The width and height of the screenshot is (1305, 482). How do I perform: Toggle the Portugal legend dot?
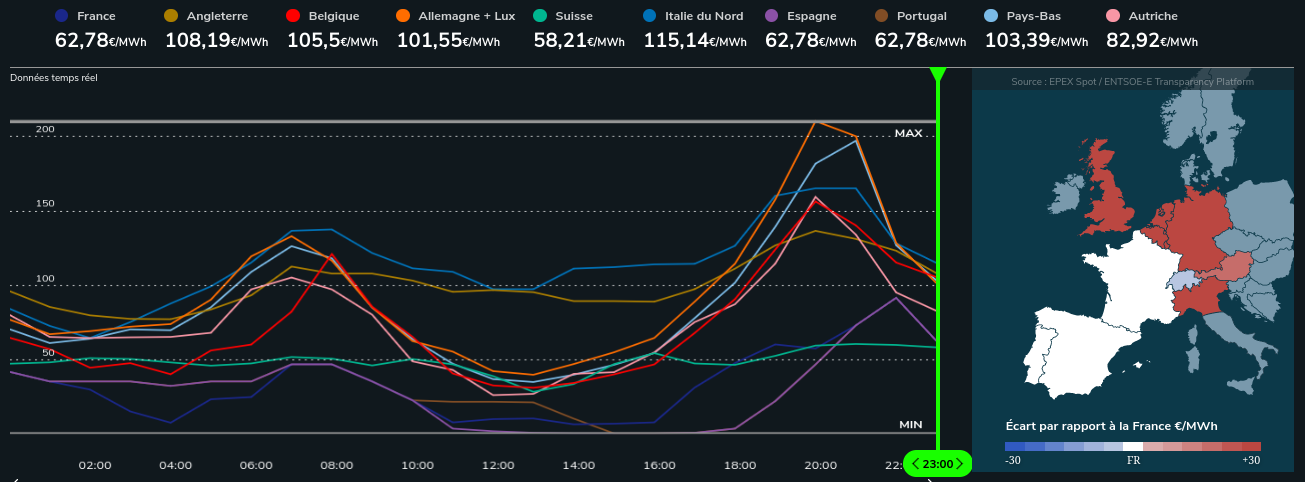881,16
